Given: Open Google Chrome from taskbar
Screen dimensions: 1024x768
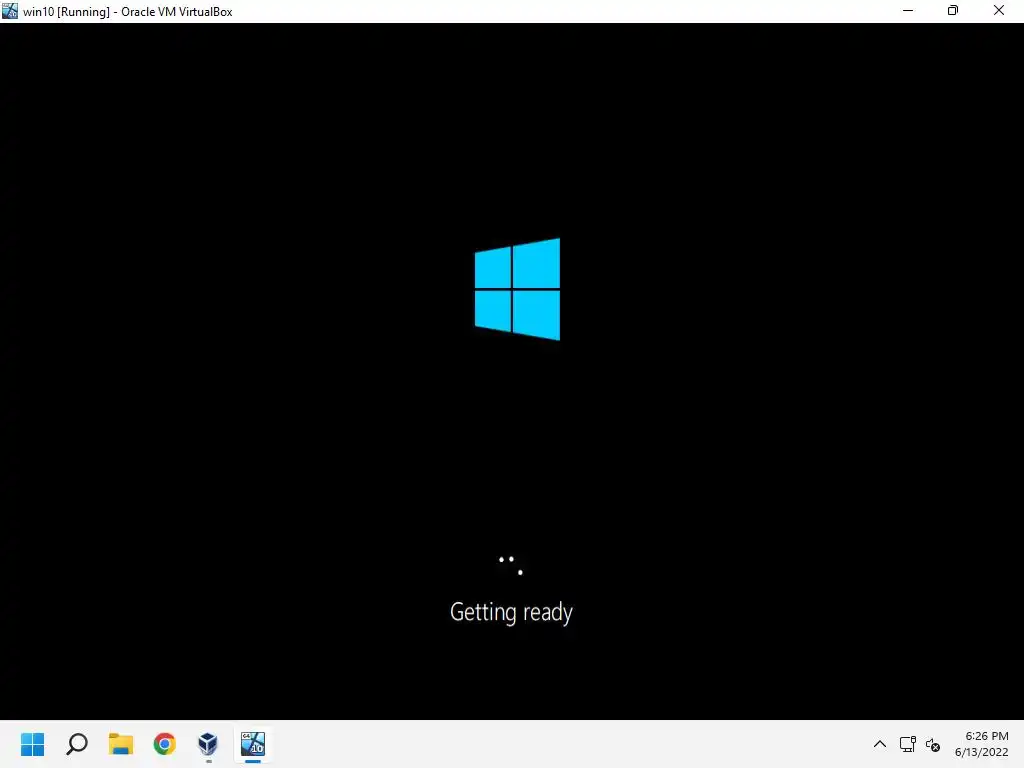Looking at the screenshot, I should click(165, 744).
